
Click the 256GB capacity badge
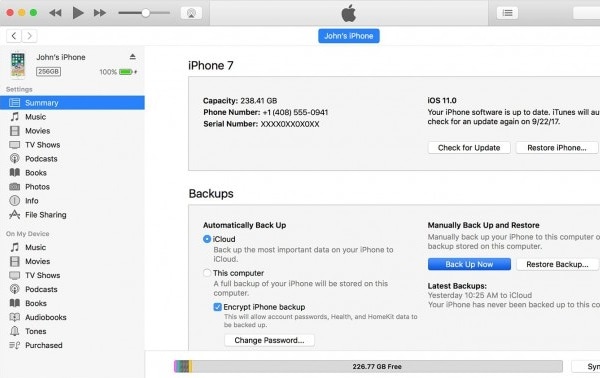point(48,72)
